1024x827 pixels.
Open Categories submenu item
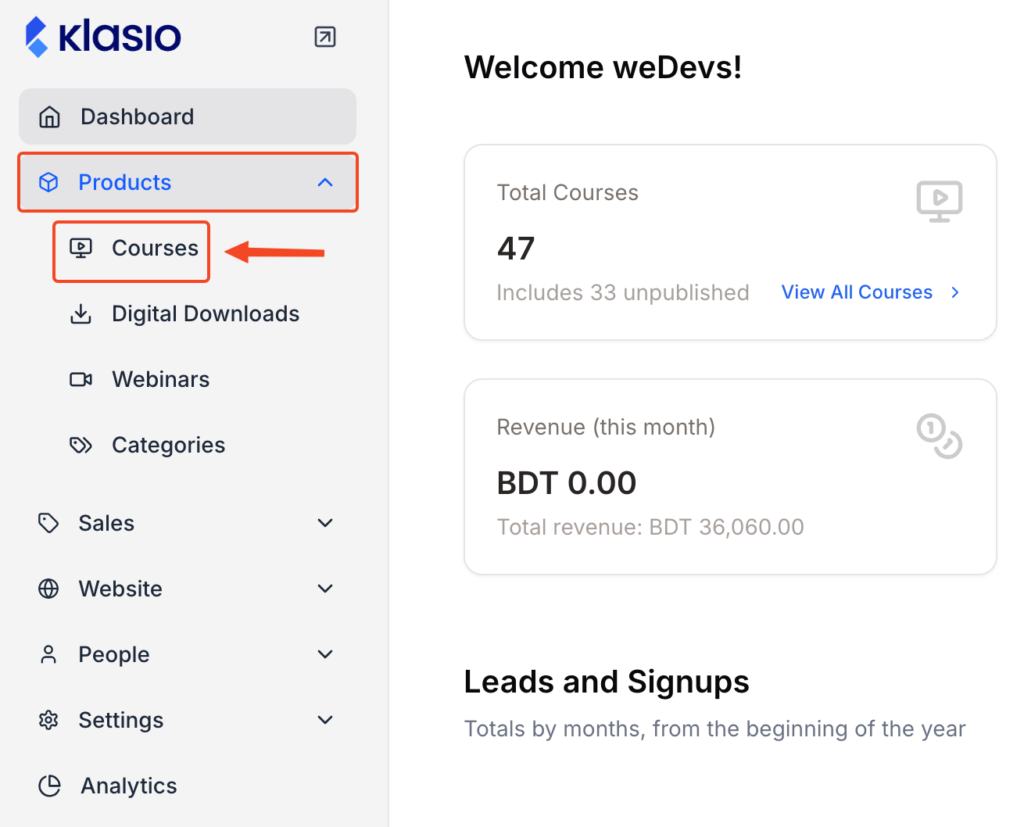[168, 446]
